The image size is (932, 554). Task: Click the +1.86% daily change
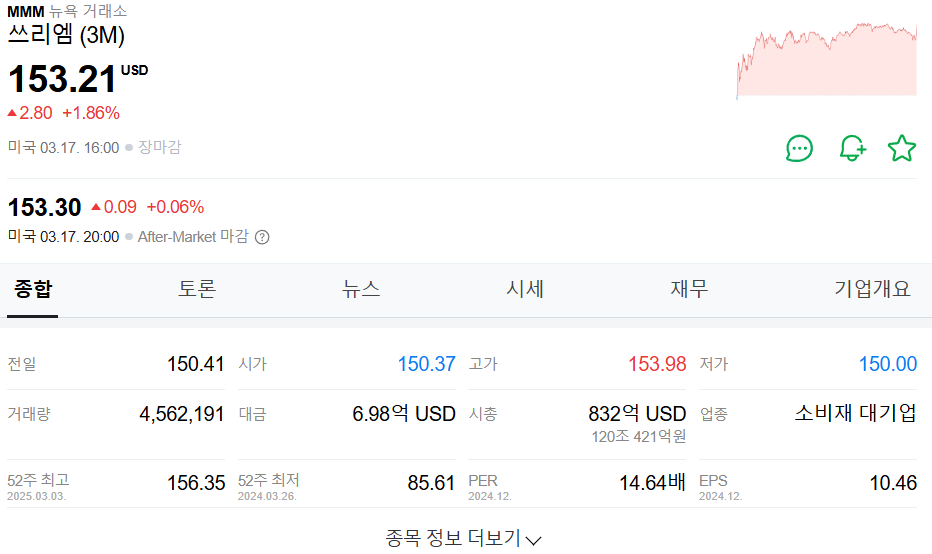pos(91,113)
